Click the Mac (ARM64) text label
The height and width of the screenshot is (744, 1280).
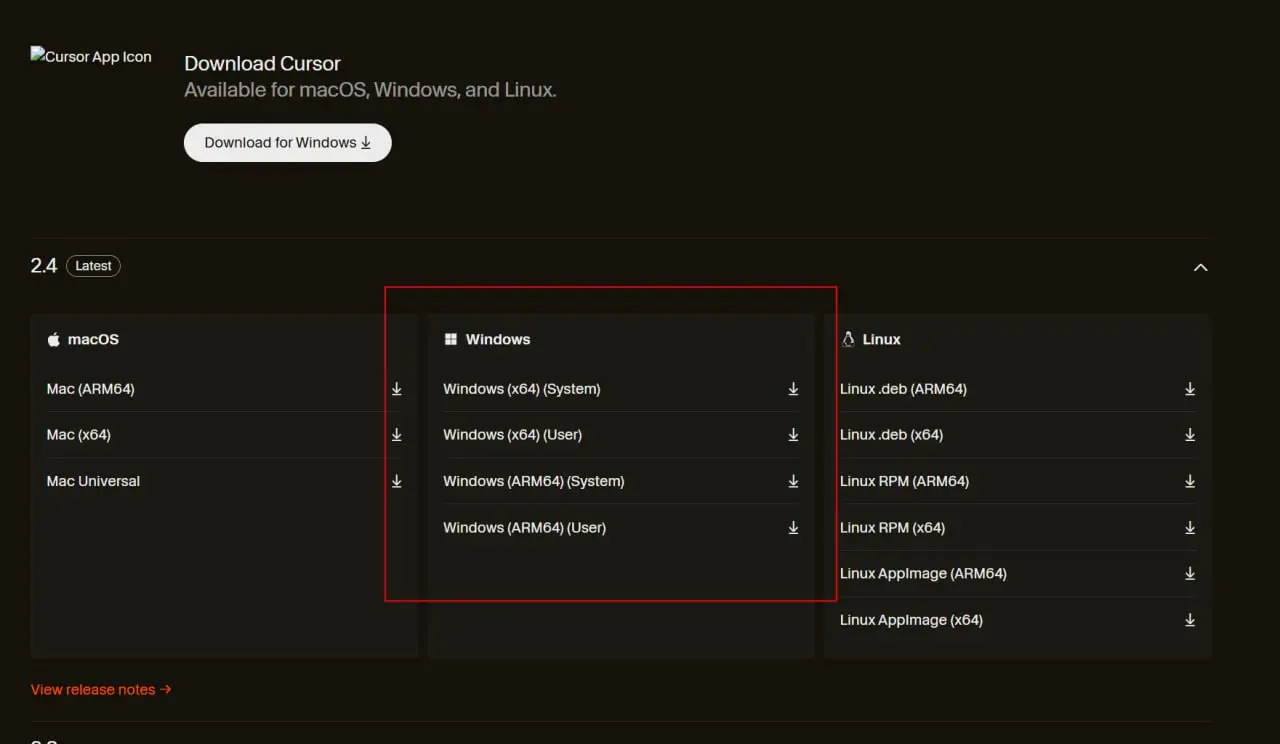pyautogui.click(x=90, y=389)
